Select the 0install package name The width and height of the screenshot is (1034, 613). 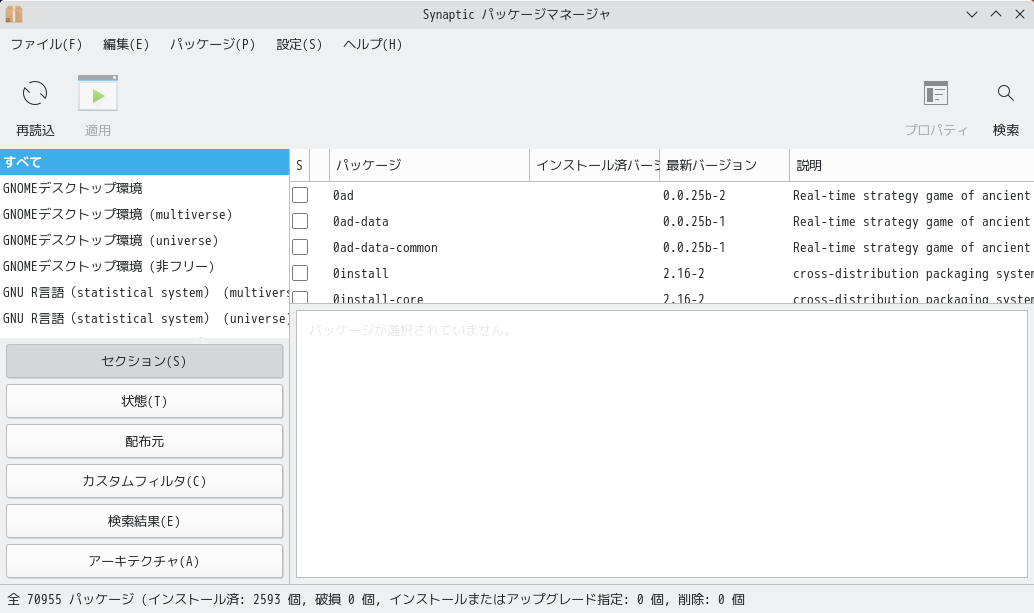(361, 274)
